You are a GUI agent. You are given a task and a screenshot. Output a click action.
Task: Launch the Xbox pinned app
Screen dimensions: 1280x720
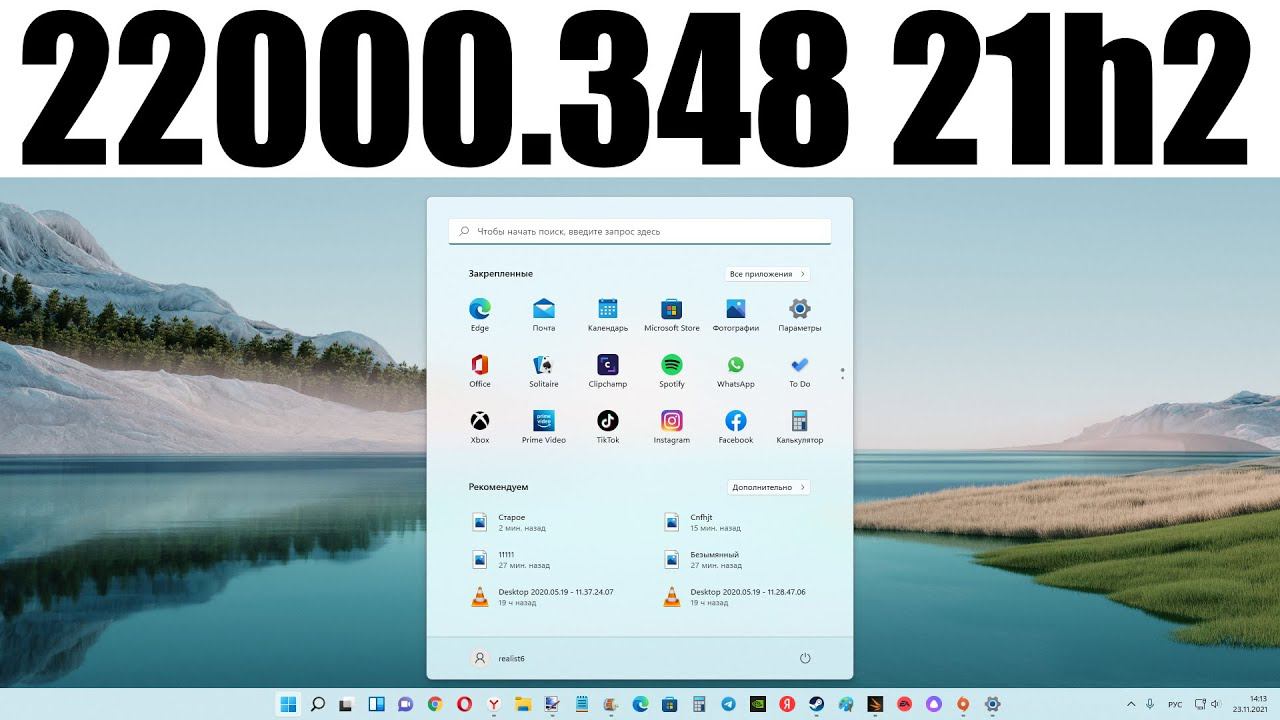[x=480, y=426]
